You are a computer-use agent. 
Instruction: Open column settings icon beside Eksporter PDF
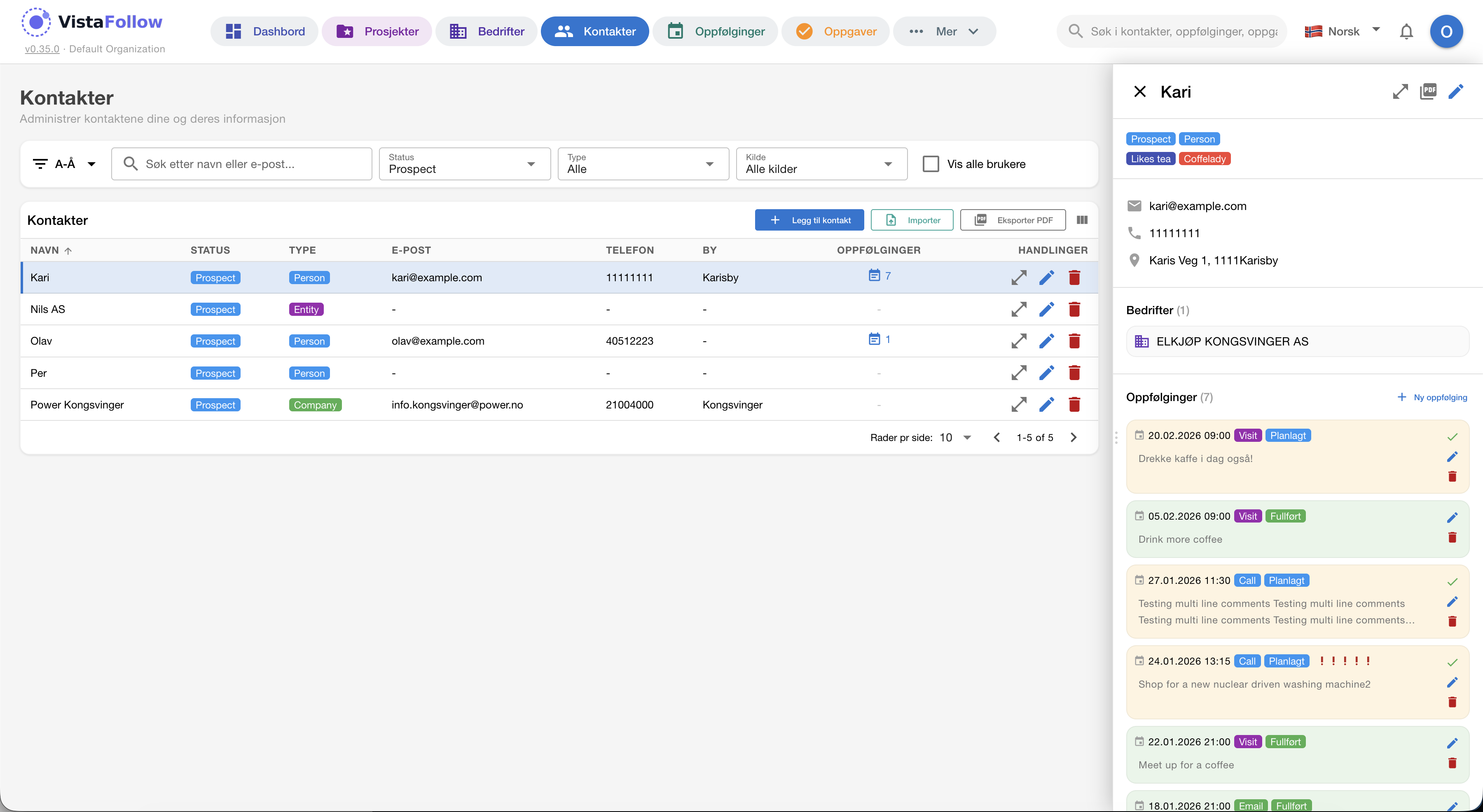point(1082,220)
